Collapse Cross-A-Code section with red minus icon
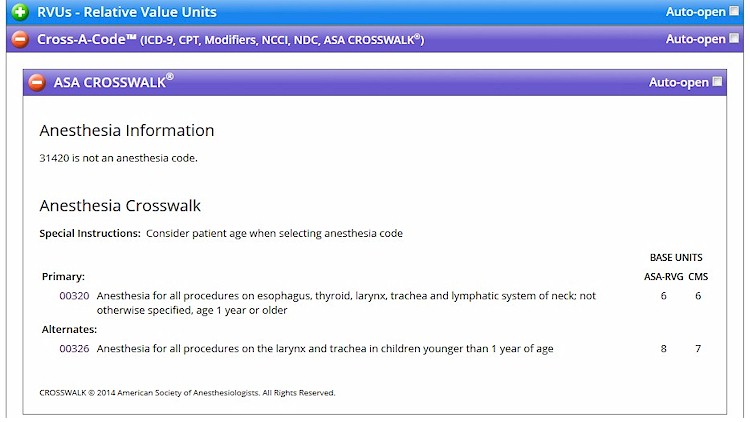This screenshot has height=422, width=750. click(20, 39)
